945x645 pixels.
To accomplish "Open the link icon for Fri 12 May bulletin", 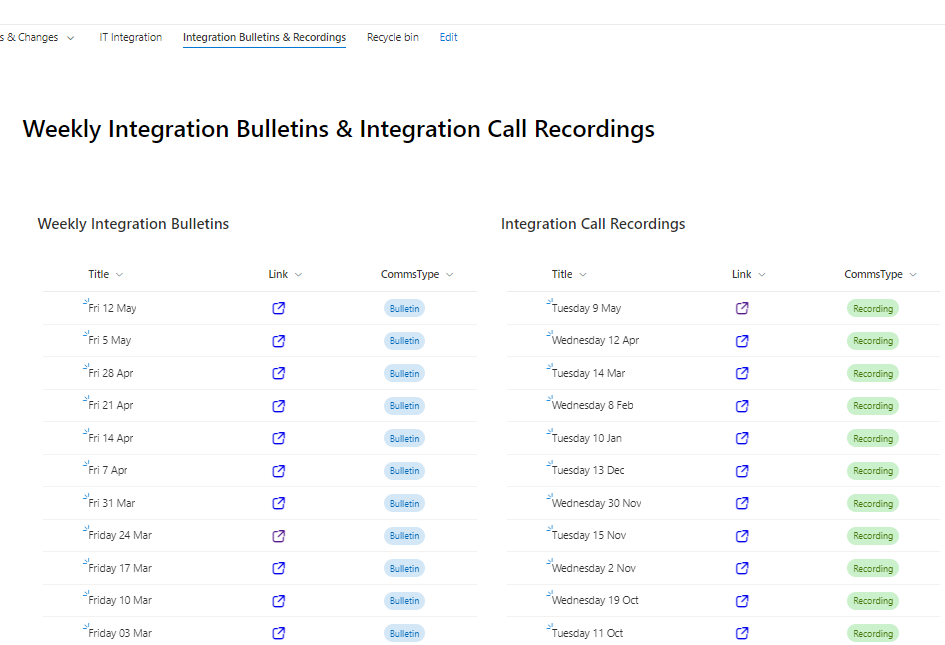I will (279, 308).
